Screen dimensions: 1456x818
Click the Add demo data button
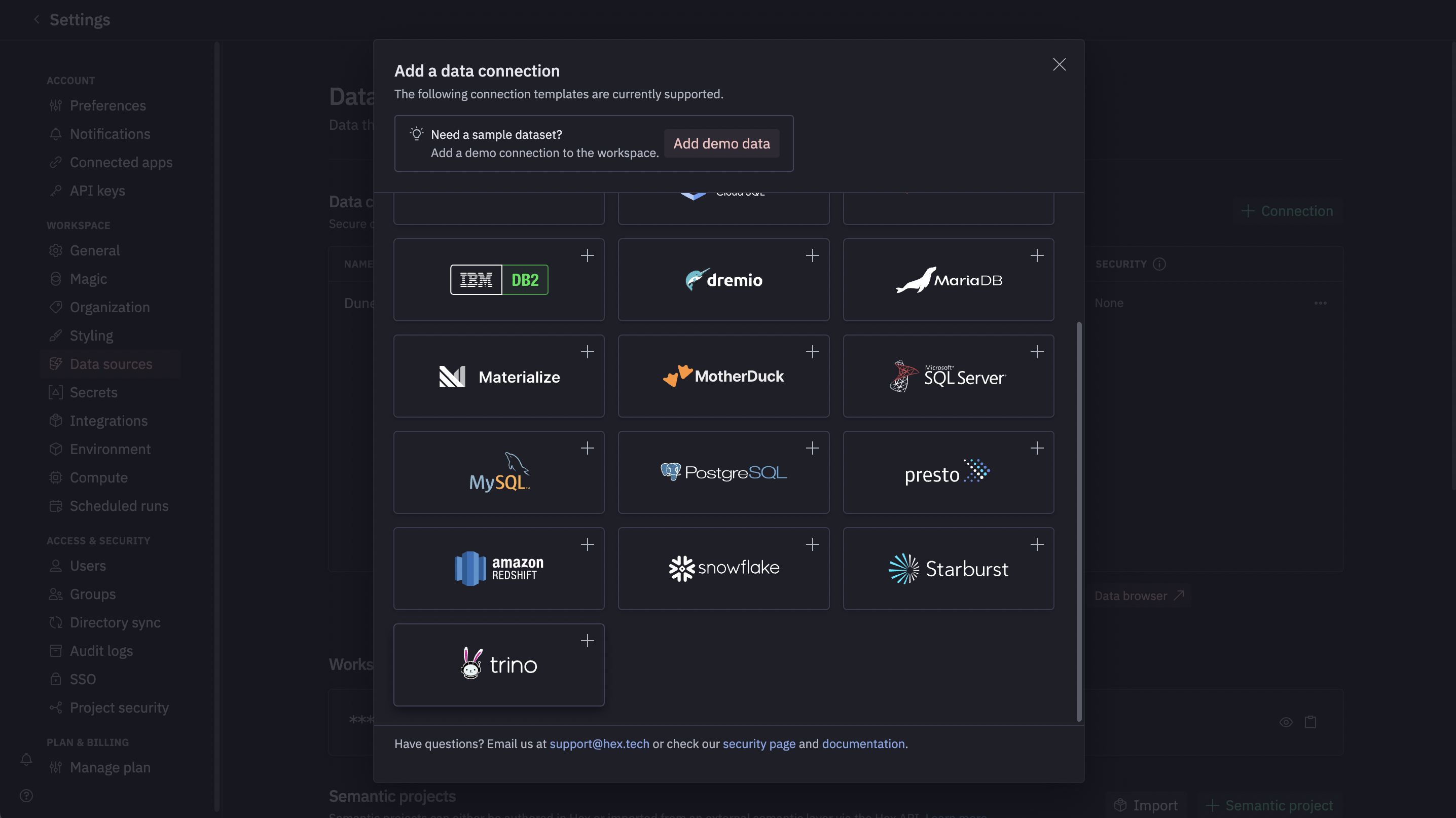(x=722, y=143)
